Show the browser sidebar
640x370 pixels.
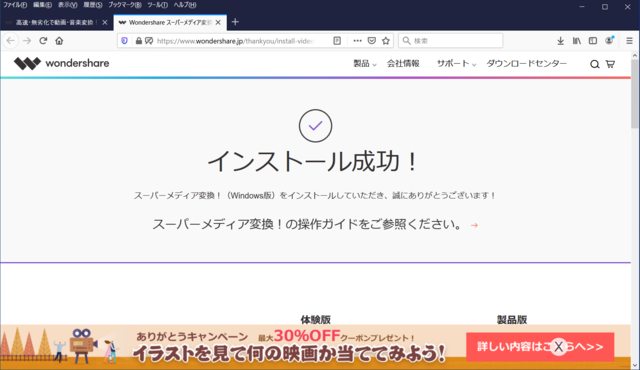click(x=593, y=41)
